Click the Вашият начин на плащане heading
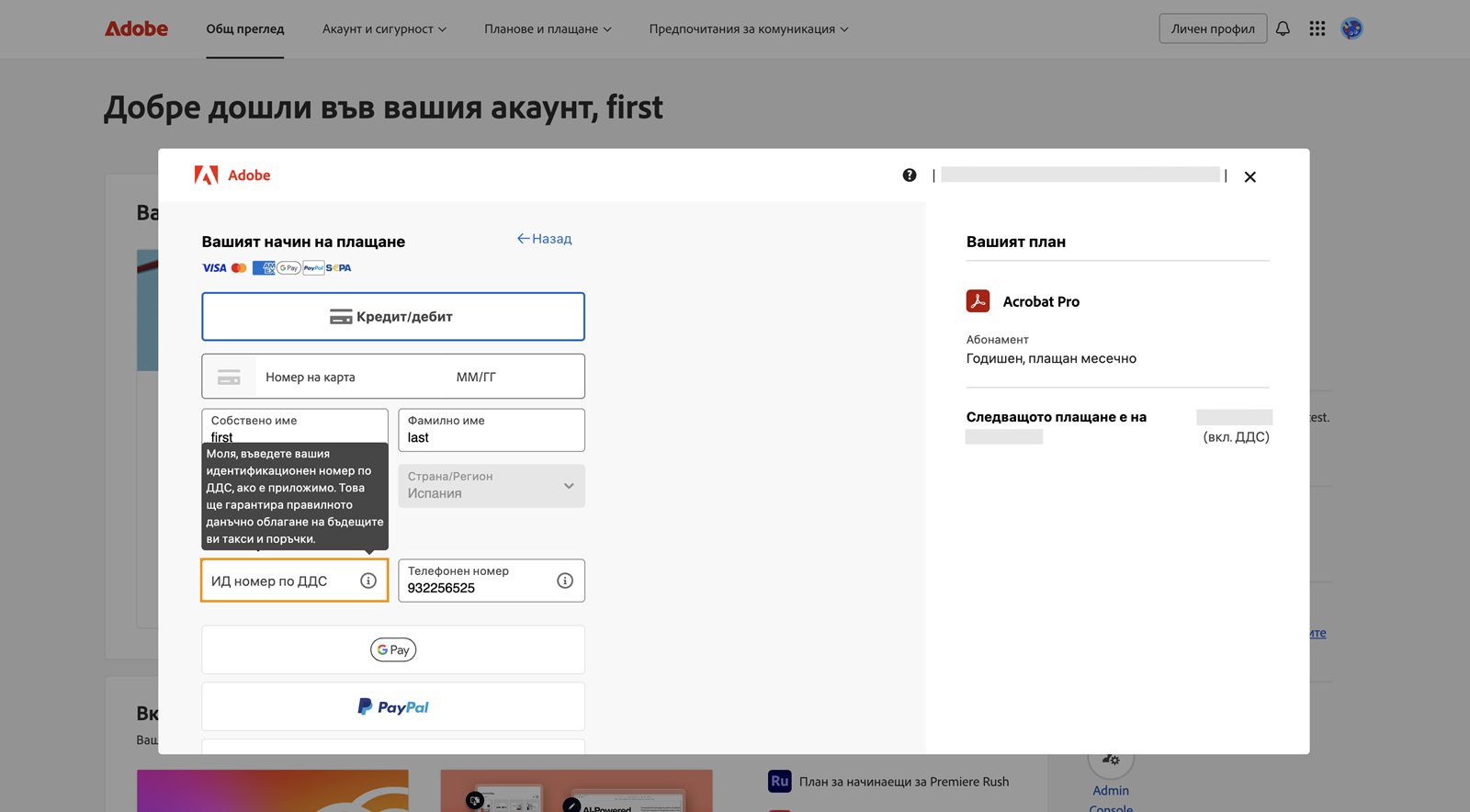The width and height of the screenshot is (1470, 812). 303,242
